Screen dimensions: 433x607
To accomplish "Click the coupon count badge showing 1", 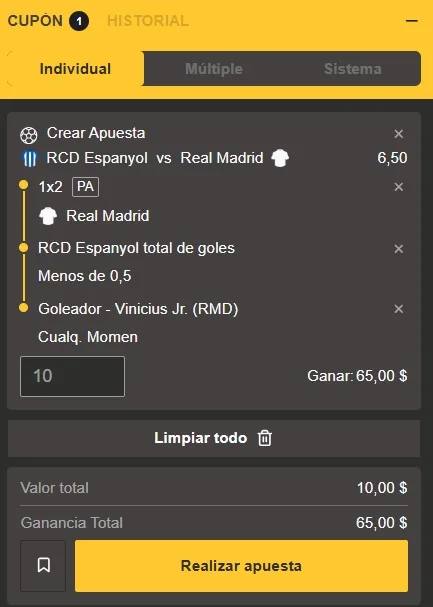I will pos(79,21).
